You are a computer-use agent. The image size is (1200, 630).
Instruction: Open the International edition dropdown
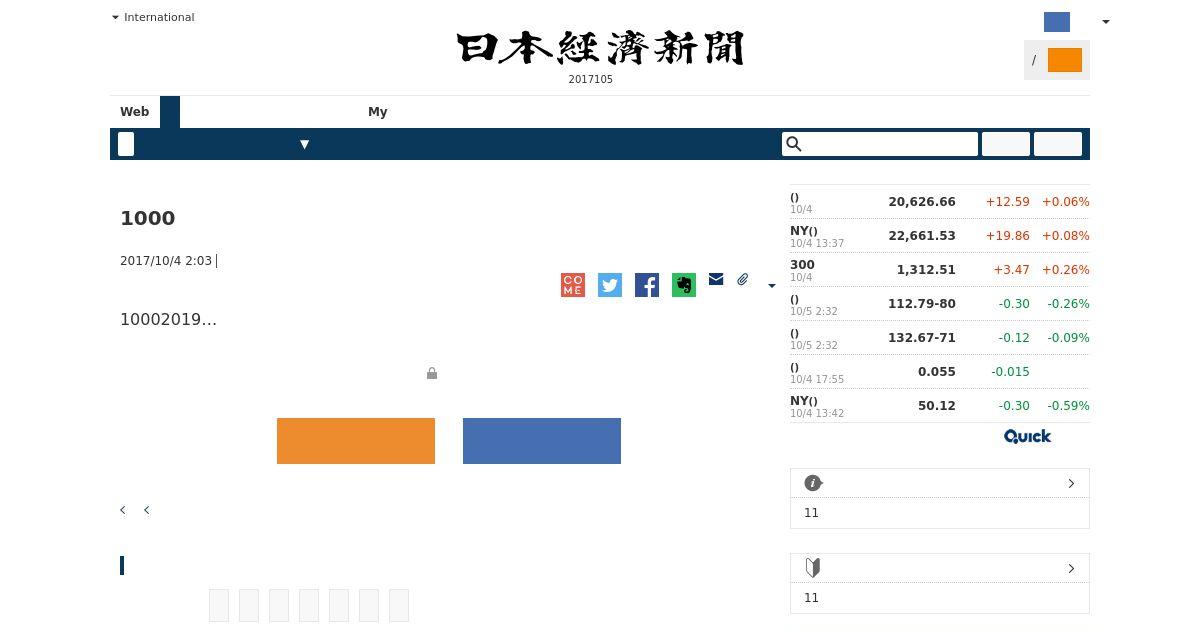(153, 17)
